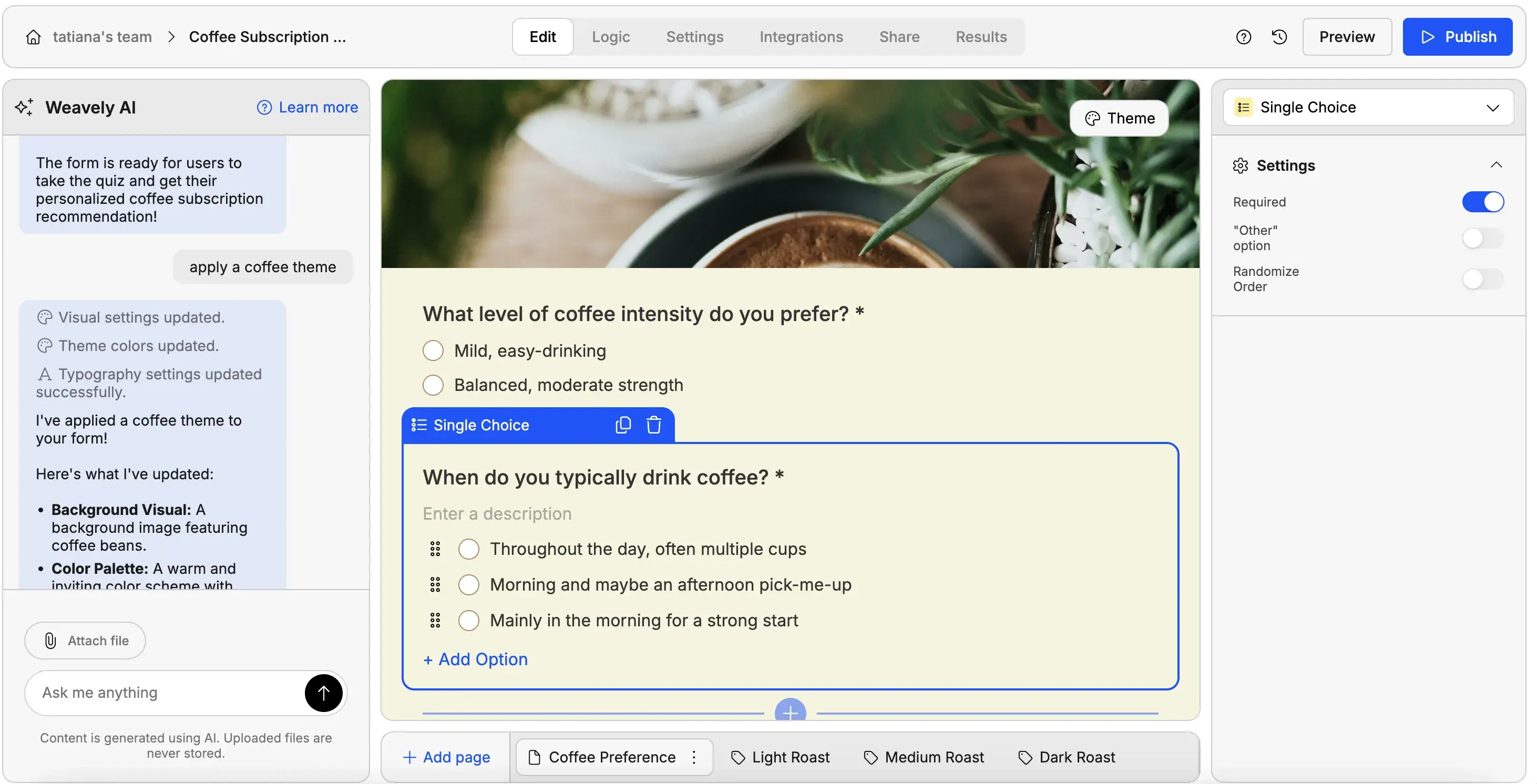
Task: Toggle the Required switch
Action: (x=1483, y=202)
